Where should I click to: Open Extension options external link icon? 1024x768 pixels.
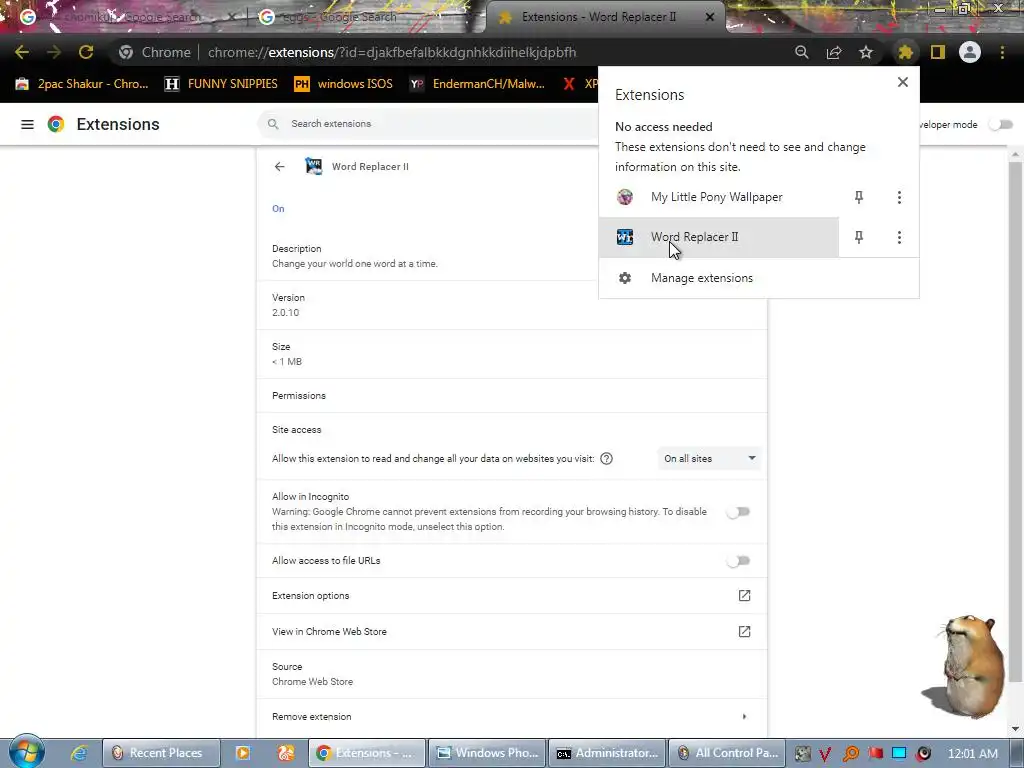(744, 596)
